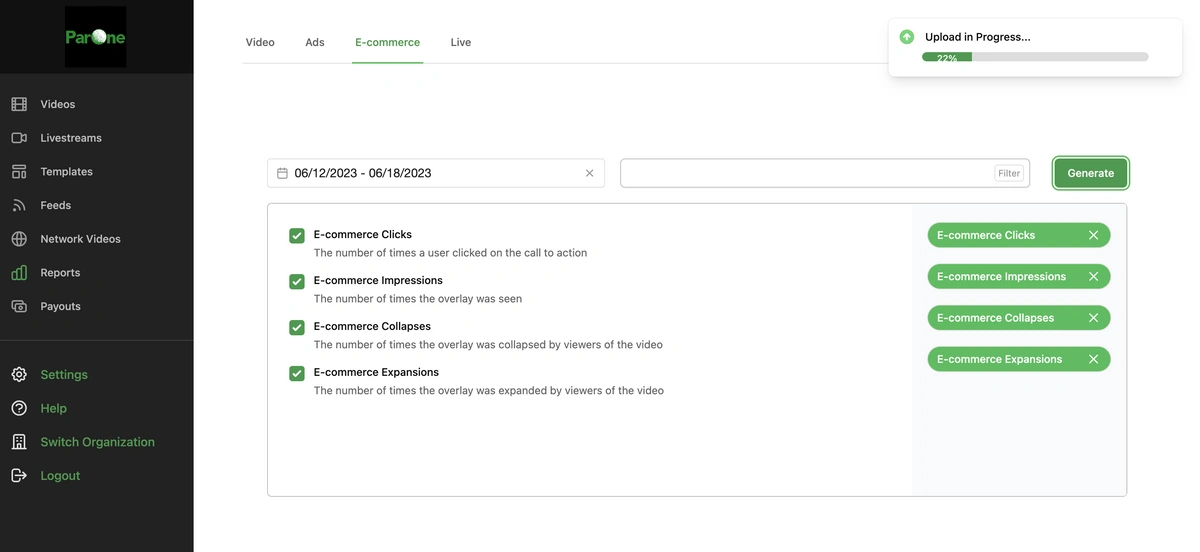Screen dimensions: 1200x552
Task: Toggle the E-commerce Impressions checkbox
Action: pos(297,282)
